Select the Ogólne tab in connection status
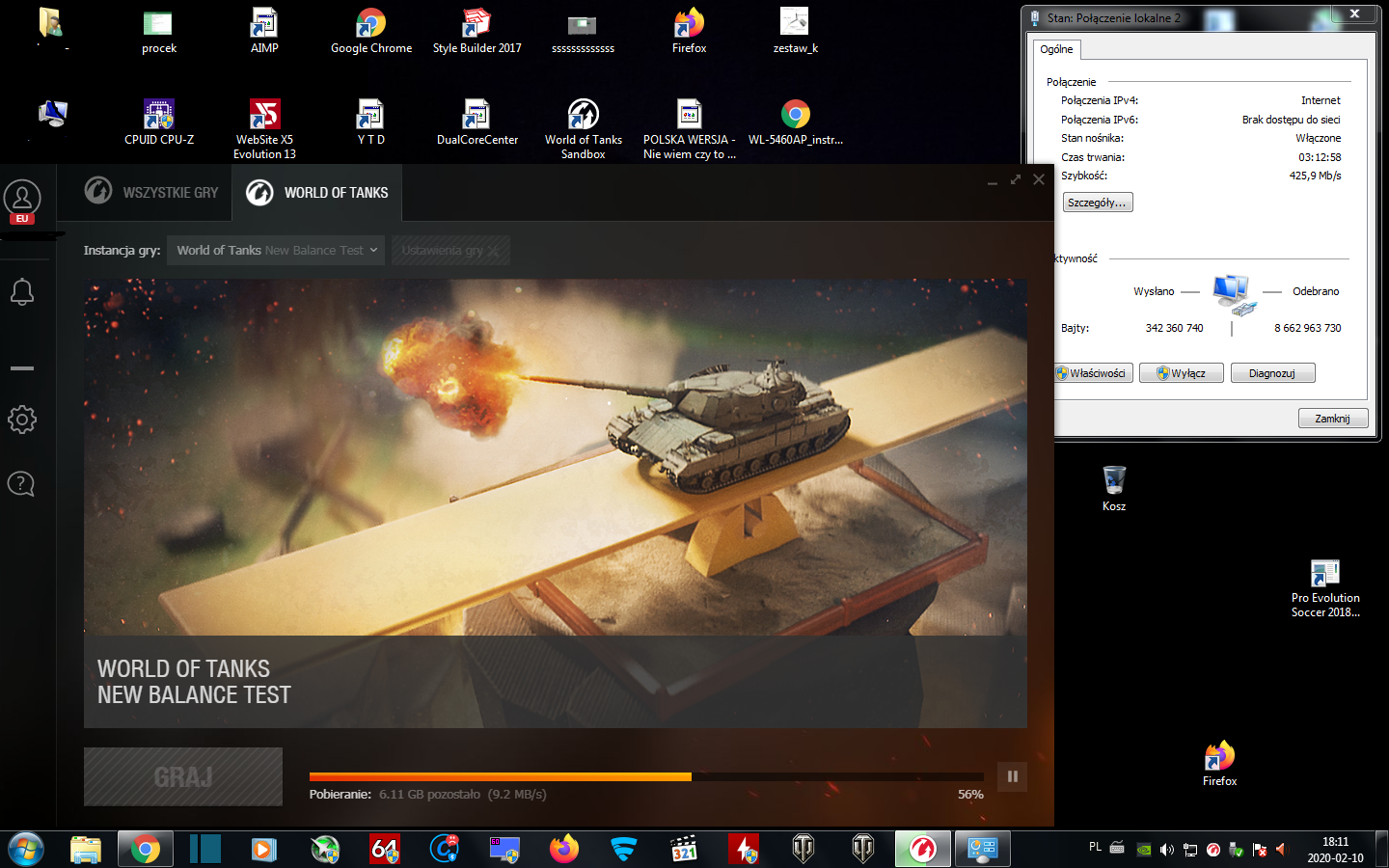Screen dimensions: 1389x868 tap(1056, 49)
